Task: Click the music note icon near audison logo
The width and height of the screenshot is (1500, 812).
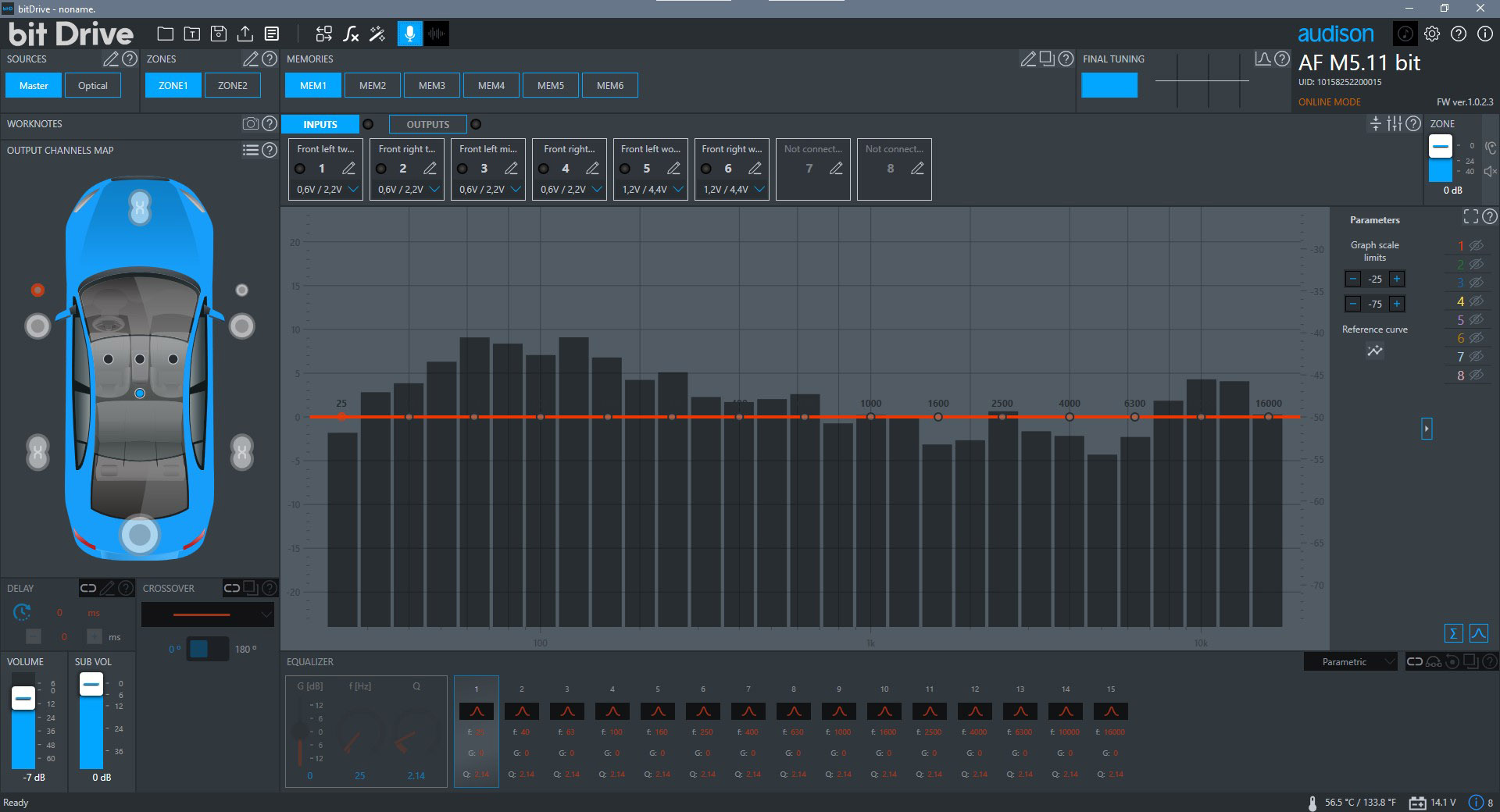Action: (x=1405, y=34)
